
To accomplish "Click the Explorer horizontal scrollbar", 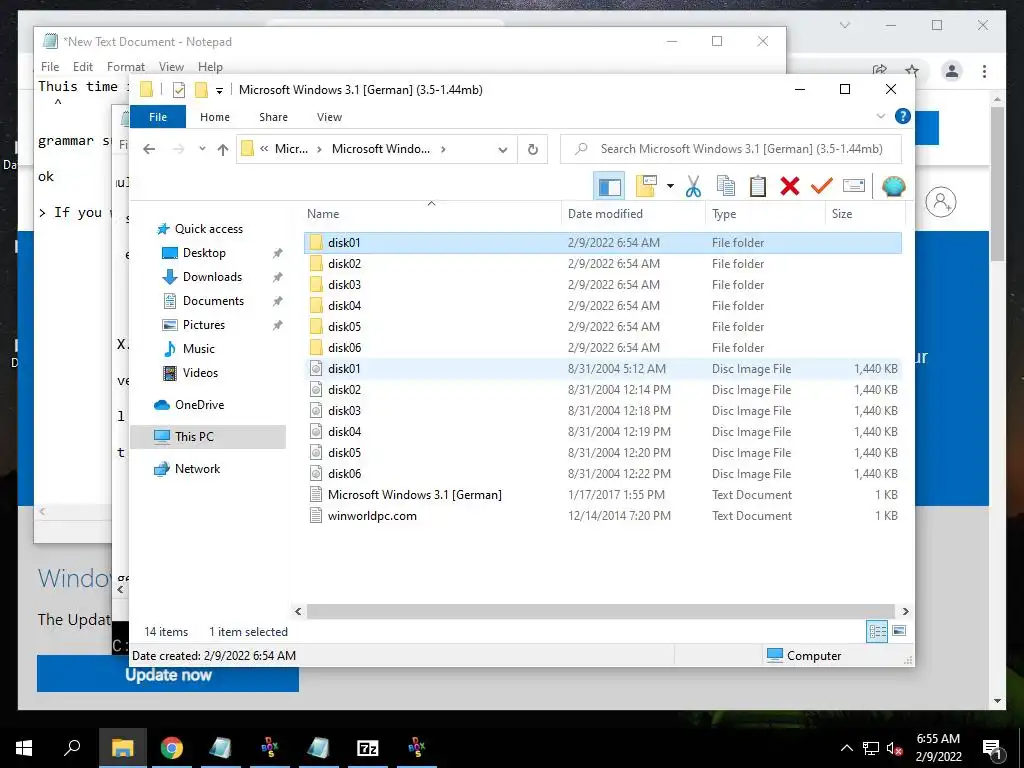I will 601,611.
